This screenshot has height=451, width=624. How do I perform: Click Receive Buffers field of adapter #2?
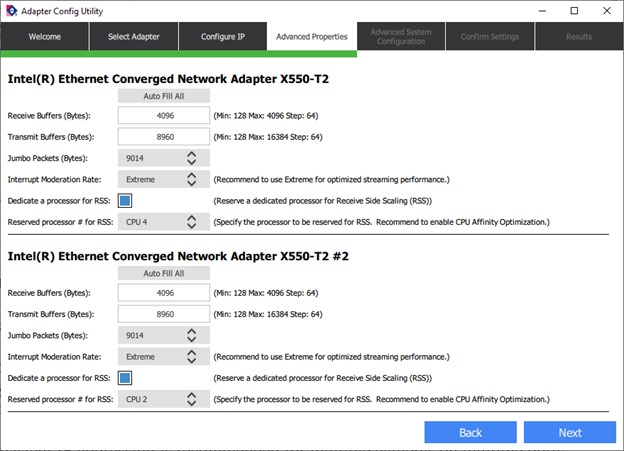pyautogui.click(x=164, y=293)
